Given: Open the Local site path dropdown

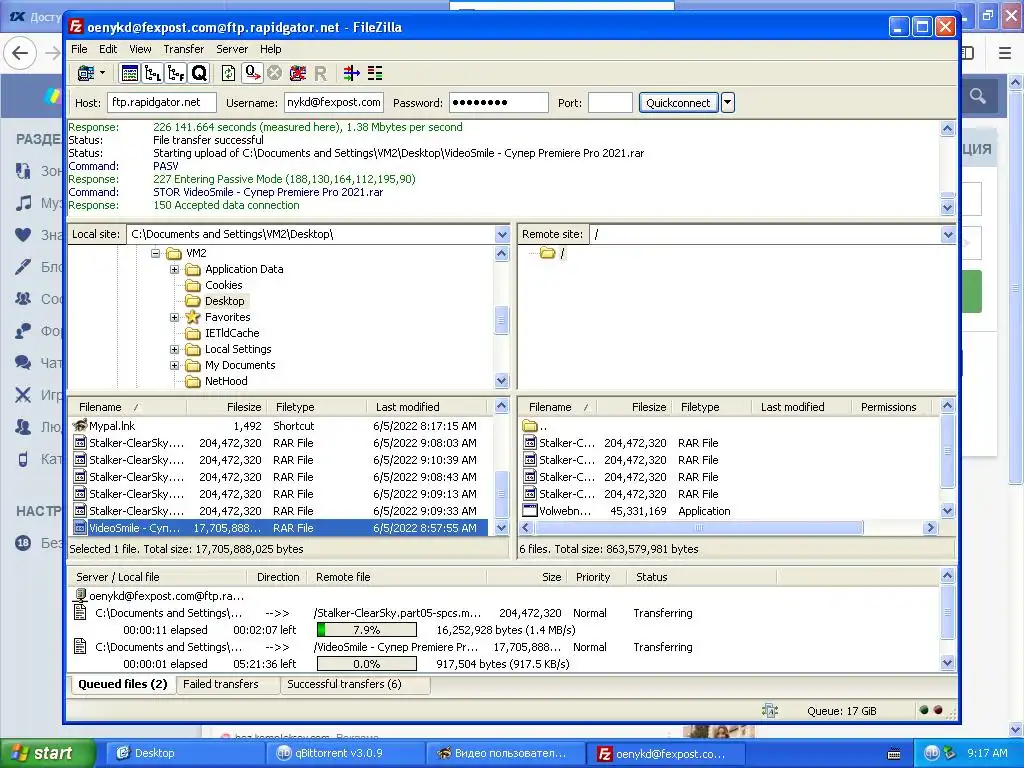Looking at the screenshot, I should [x=502, y=234].
